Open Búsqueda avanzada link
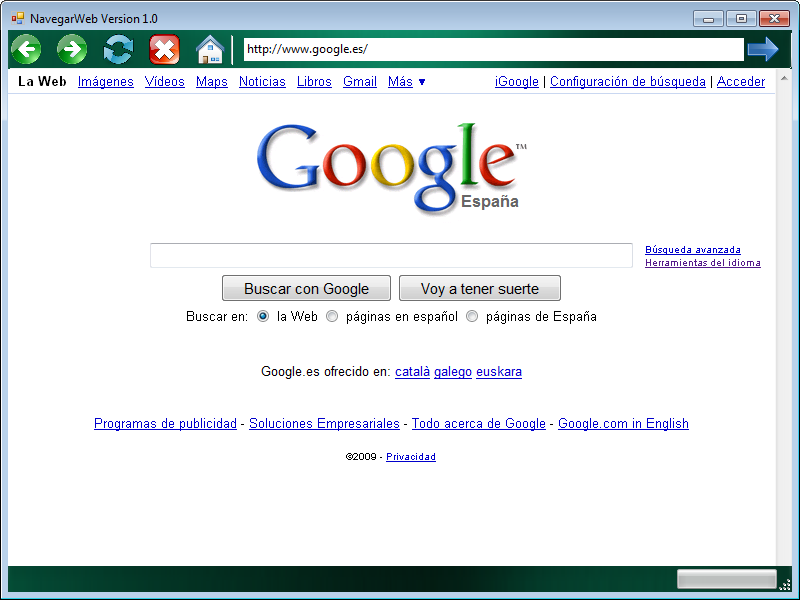The image size is (800, 600). click(693, 249)
